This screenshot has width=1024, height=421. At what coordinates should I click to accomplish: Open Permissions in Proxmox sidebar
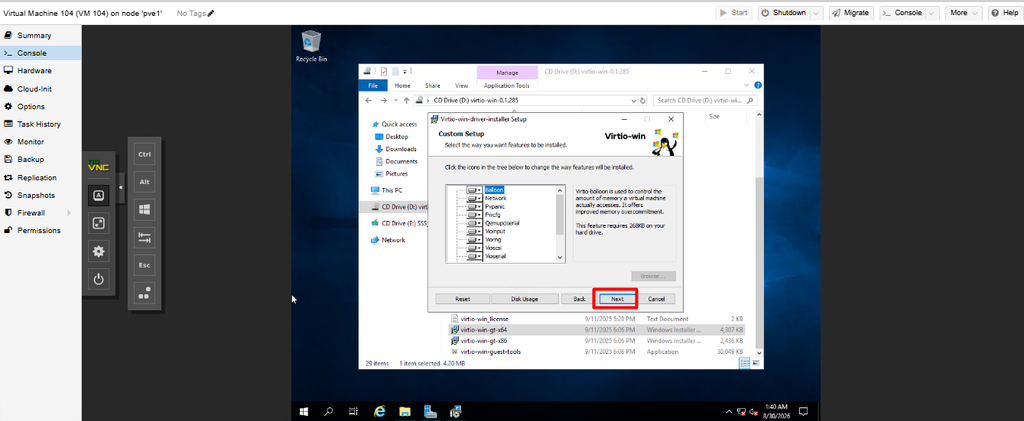(x=40, y=230)
